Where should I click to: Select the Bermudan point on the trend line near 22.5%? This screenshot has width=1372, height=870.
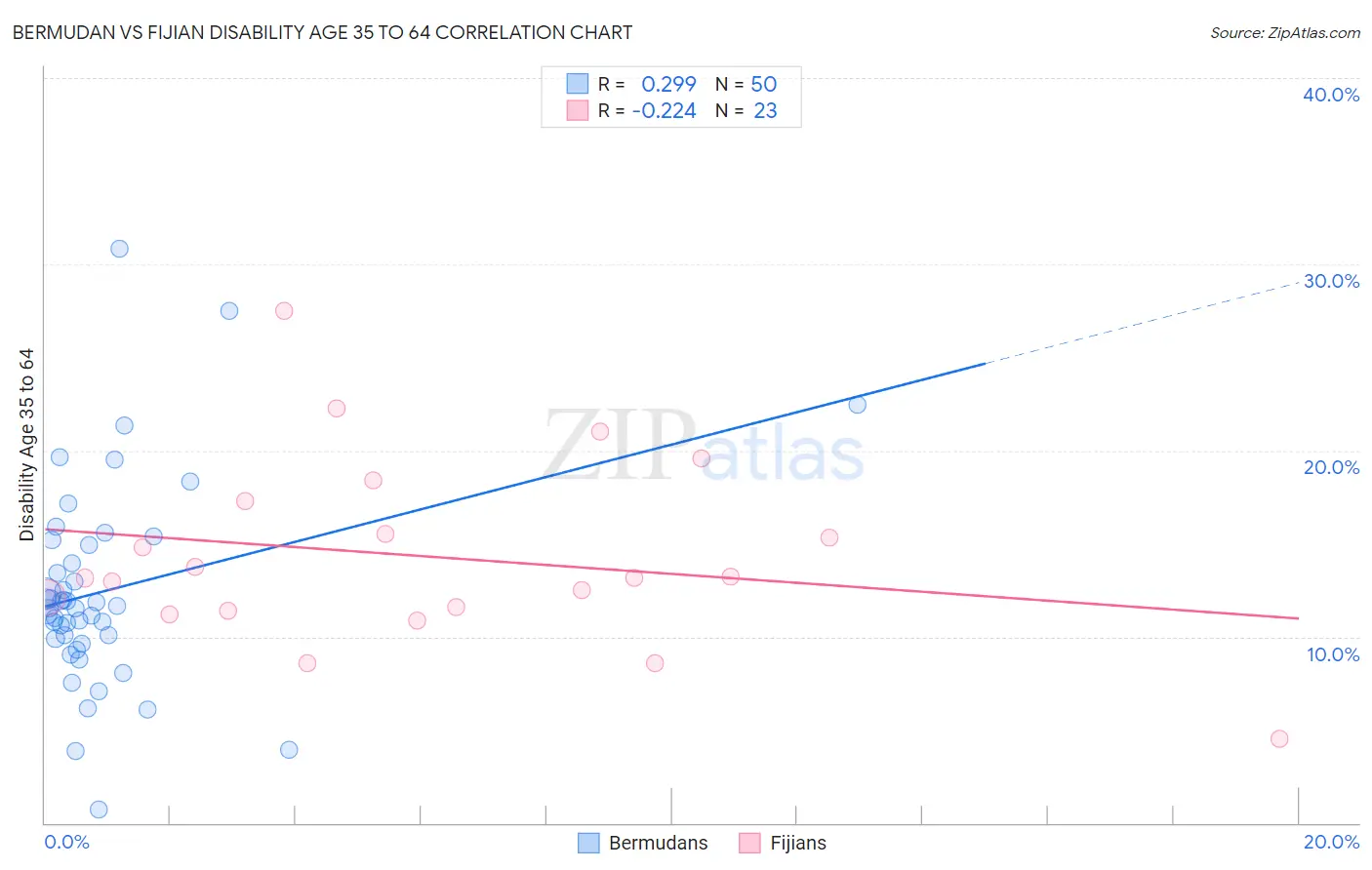pyautogui.click(x=857, y=405)
